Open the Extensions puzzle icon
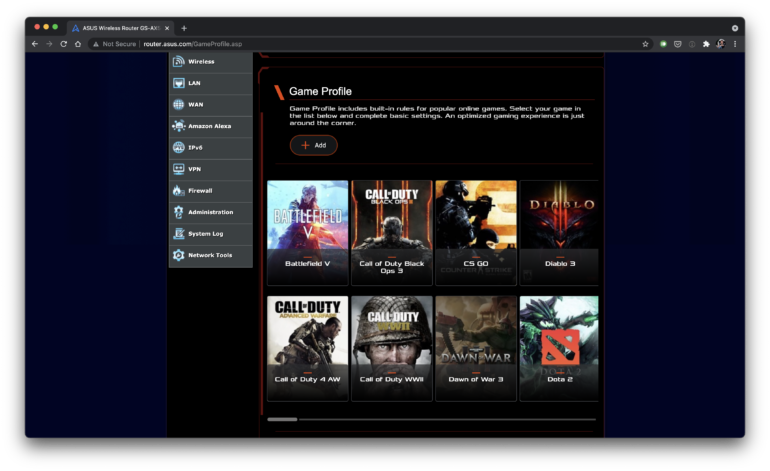This screenshot has height=471, width=770. [x=706, y=44]
